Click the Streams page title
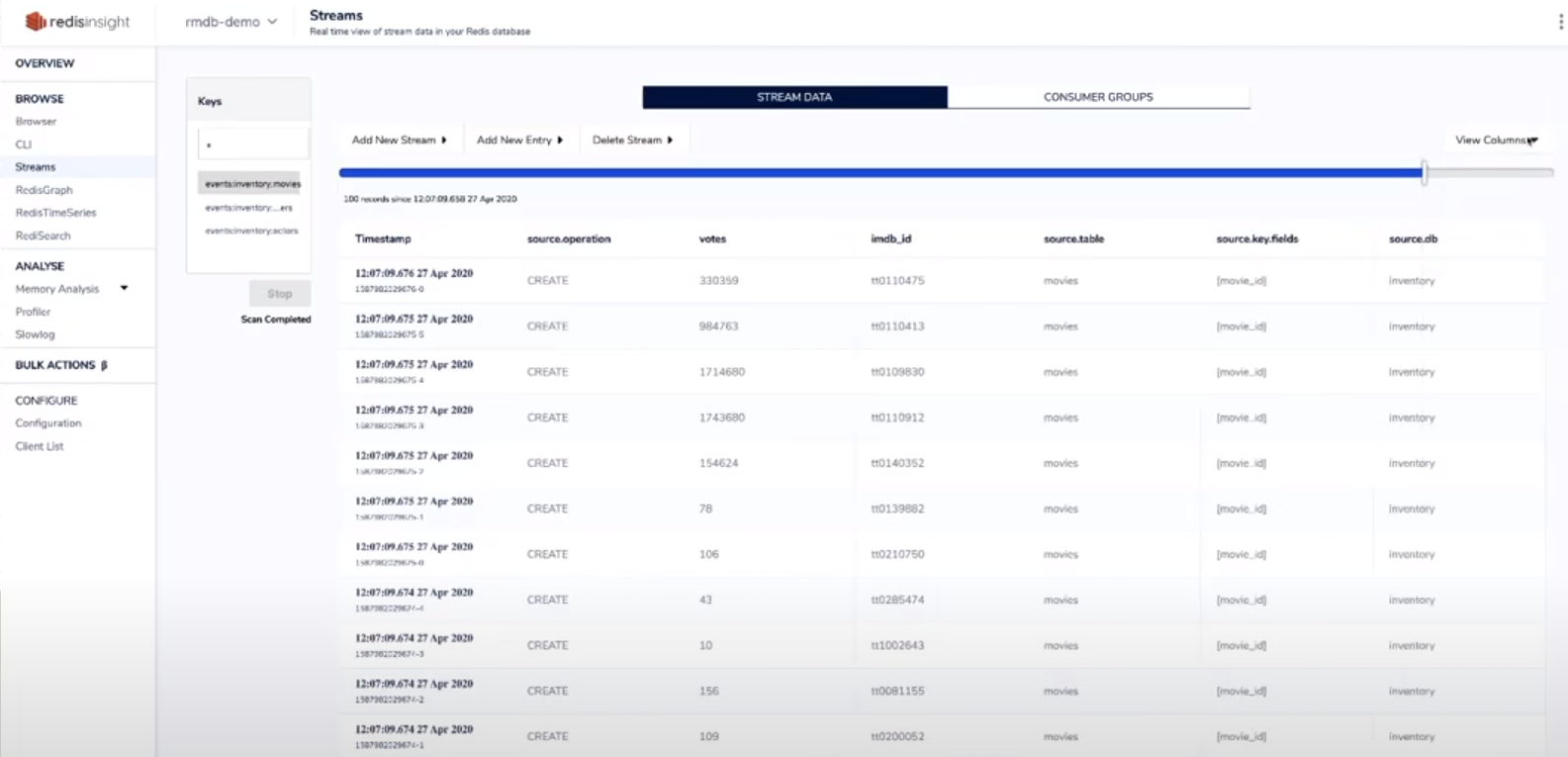1568x757 pixels. [336, 15]
